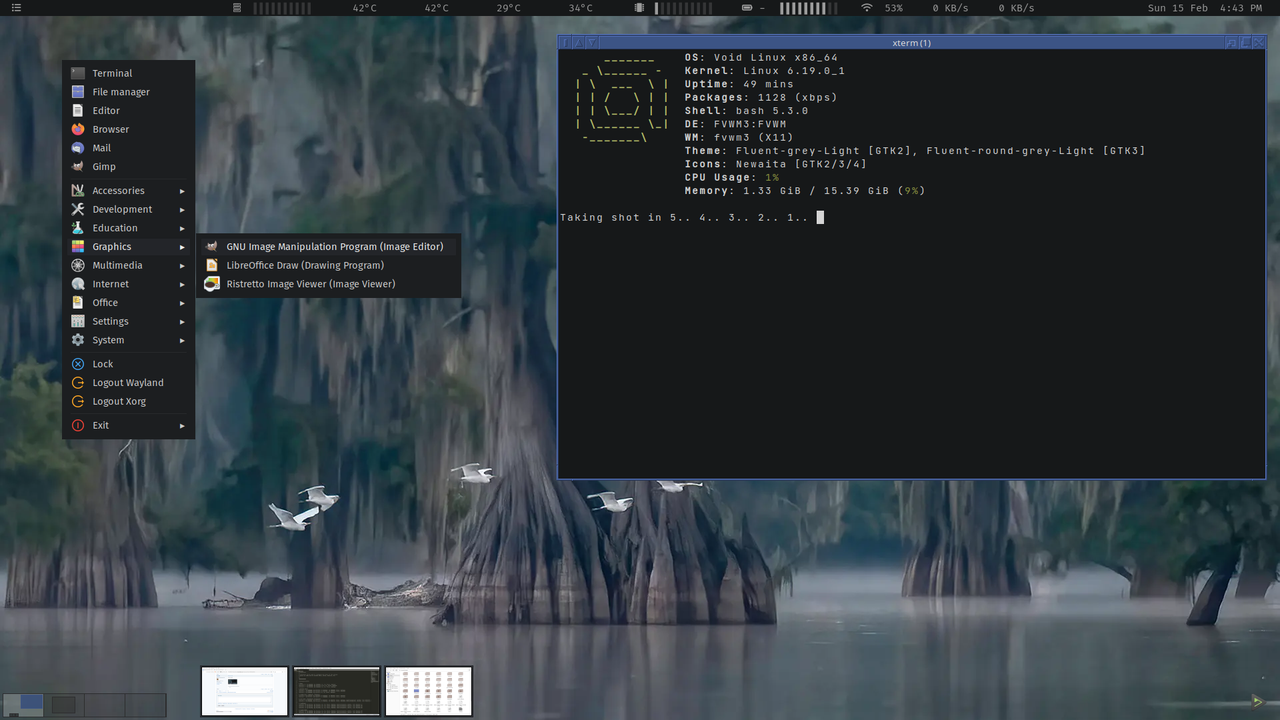Click the memory chip icon in top bar
This screenshot has width=1280, height=720.
[x=639, y=8]
